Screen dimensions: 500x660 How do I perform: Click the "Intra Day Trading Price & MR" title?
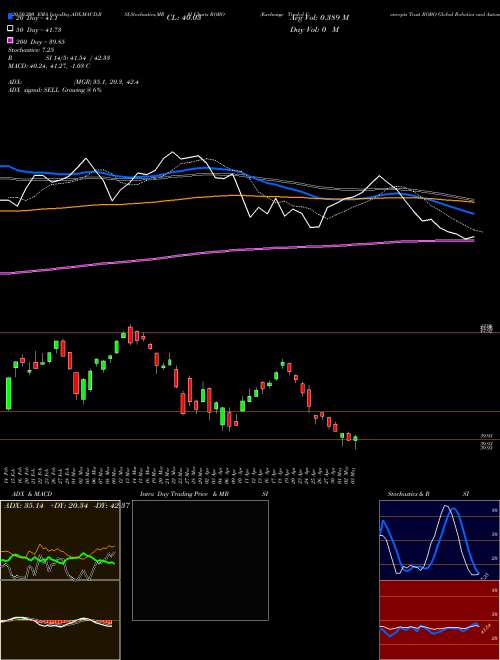pos(184,494)
